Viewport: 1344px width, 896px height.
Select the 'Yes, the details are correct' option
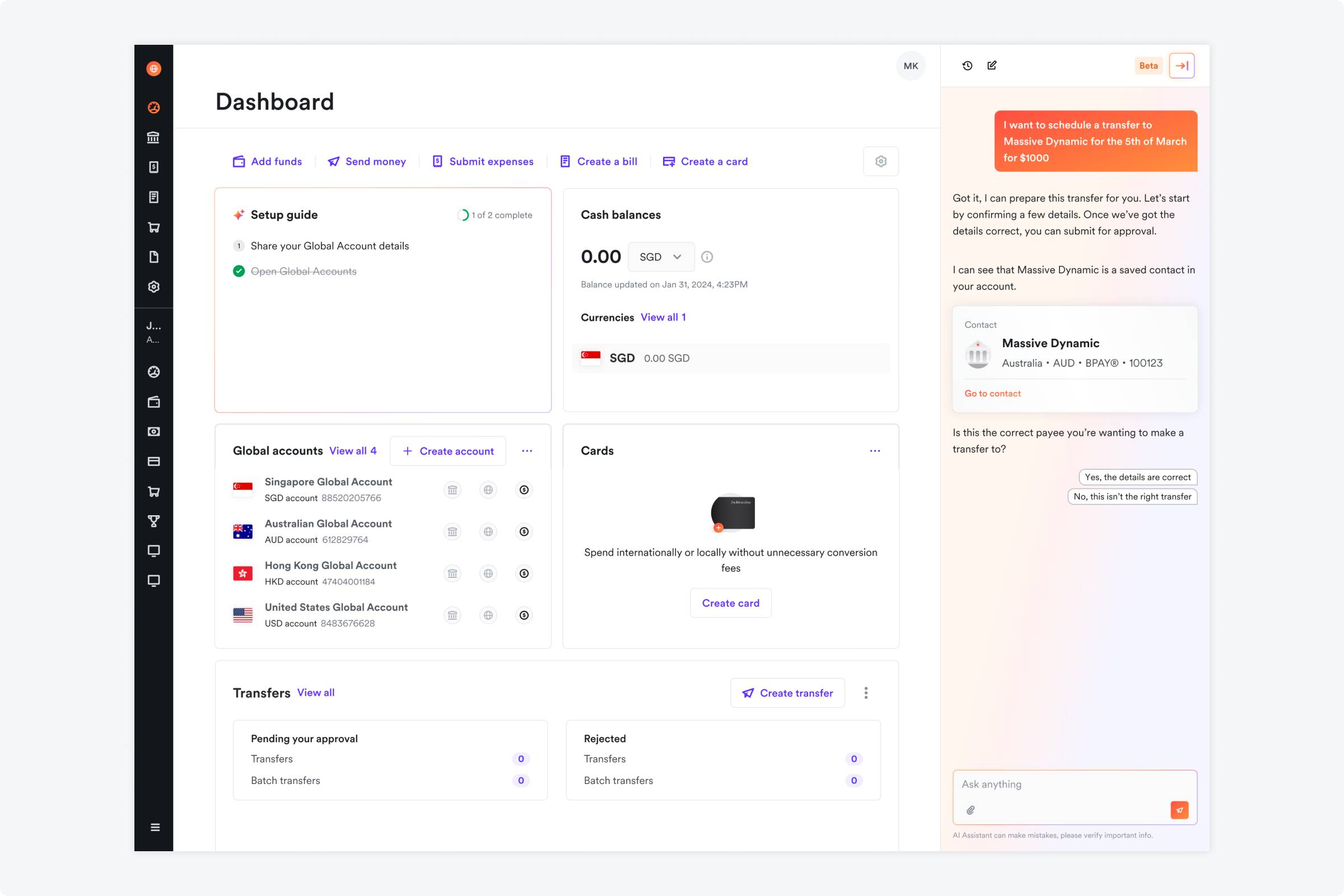tap(1137, 477)
